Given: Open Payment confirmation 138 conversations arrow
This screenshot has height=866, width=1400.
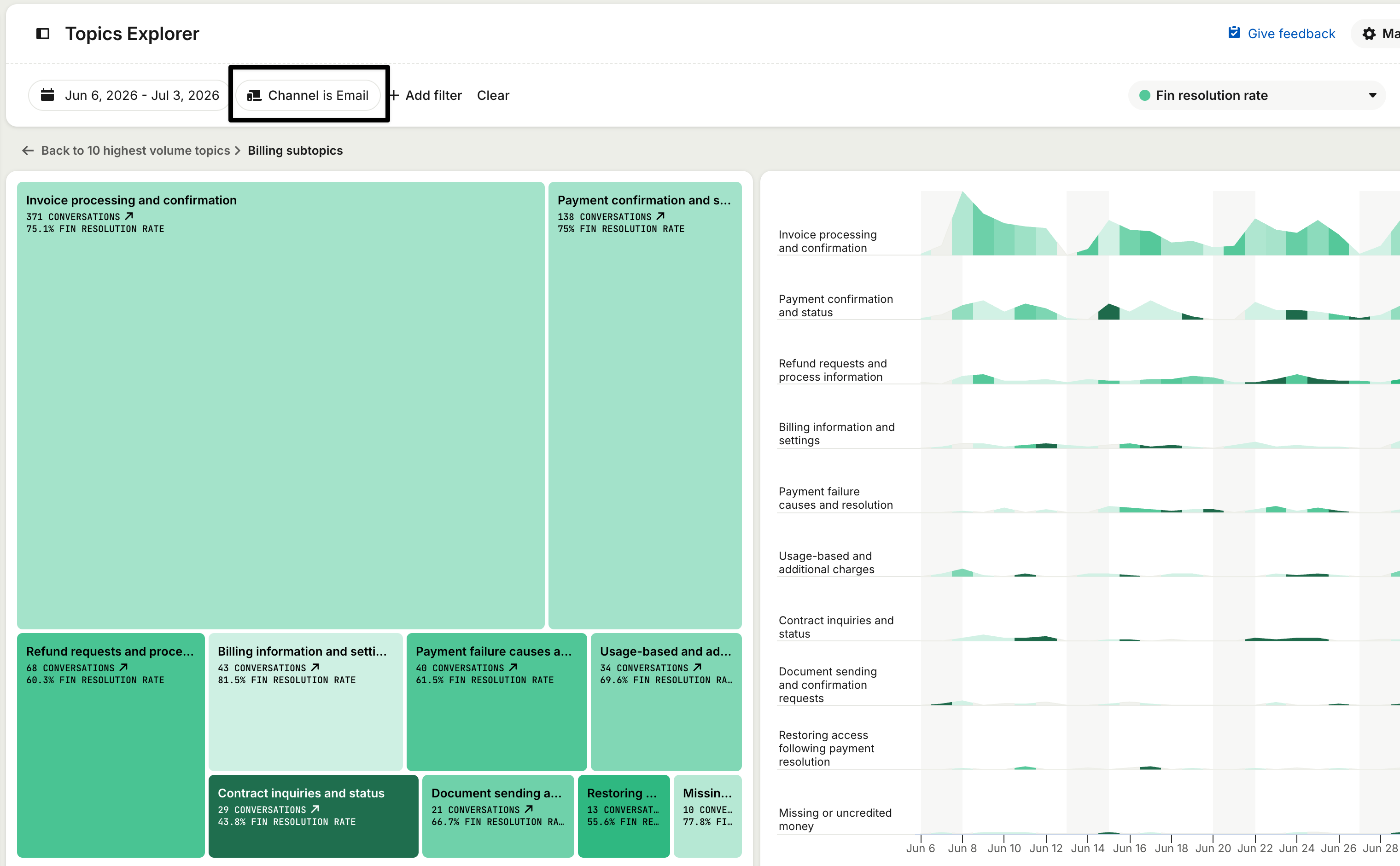Looking at the screenshot, I should 660,216.
